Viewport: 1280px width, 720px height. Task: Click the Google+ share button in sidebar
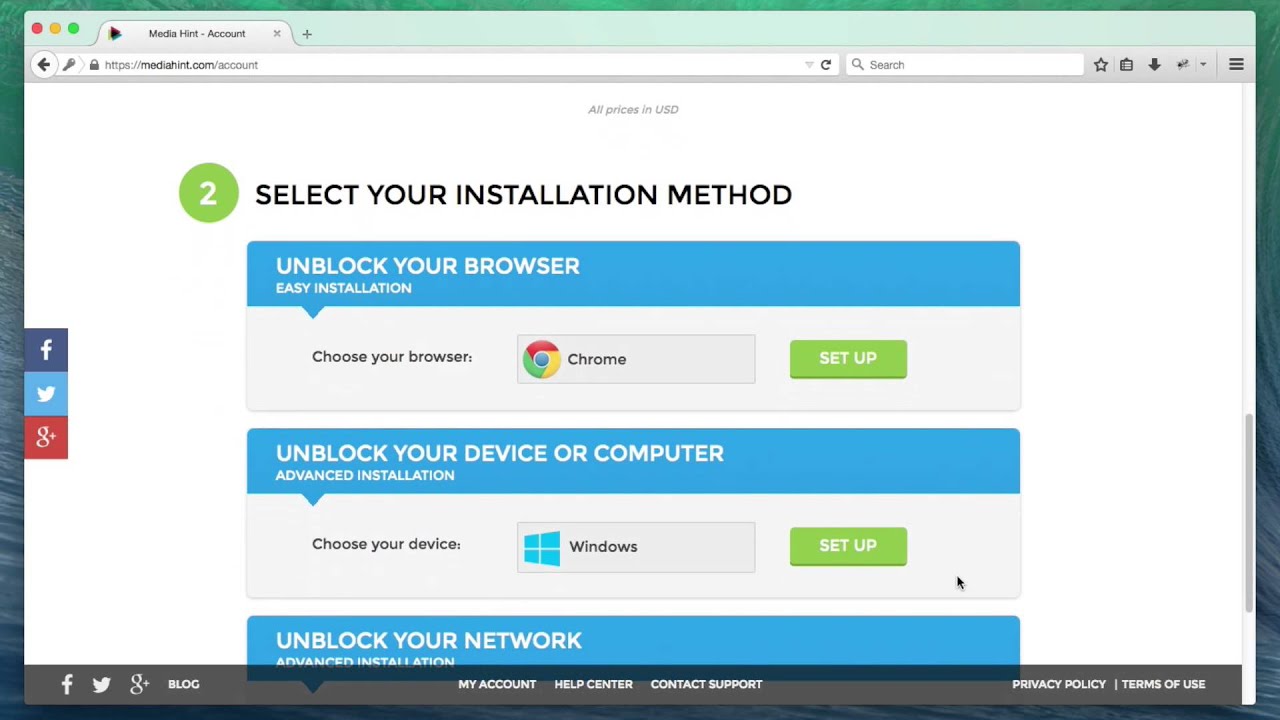tap(46, 437)
